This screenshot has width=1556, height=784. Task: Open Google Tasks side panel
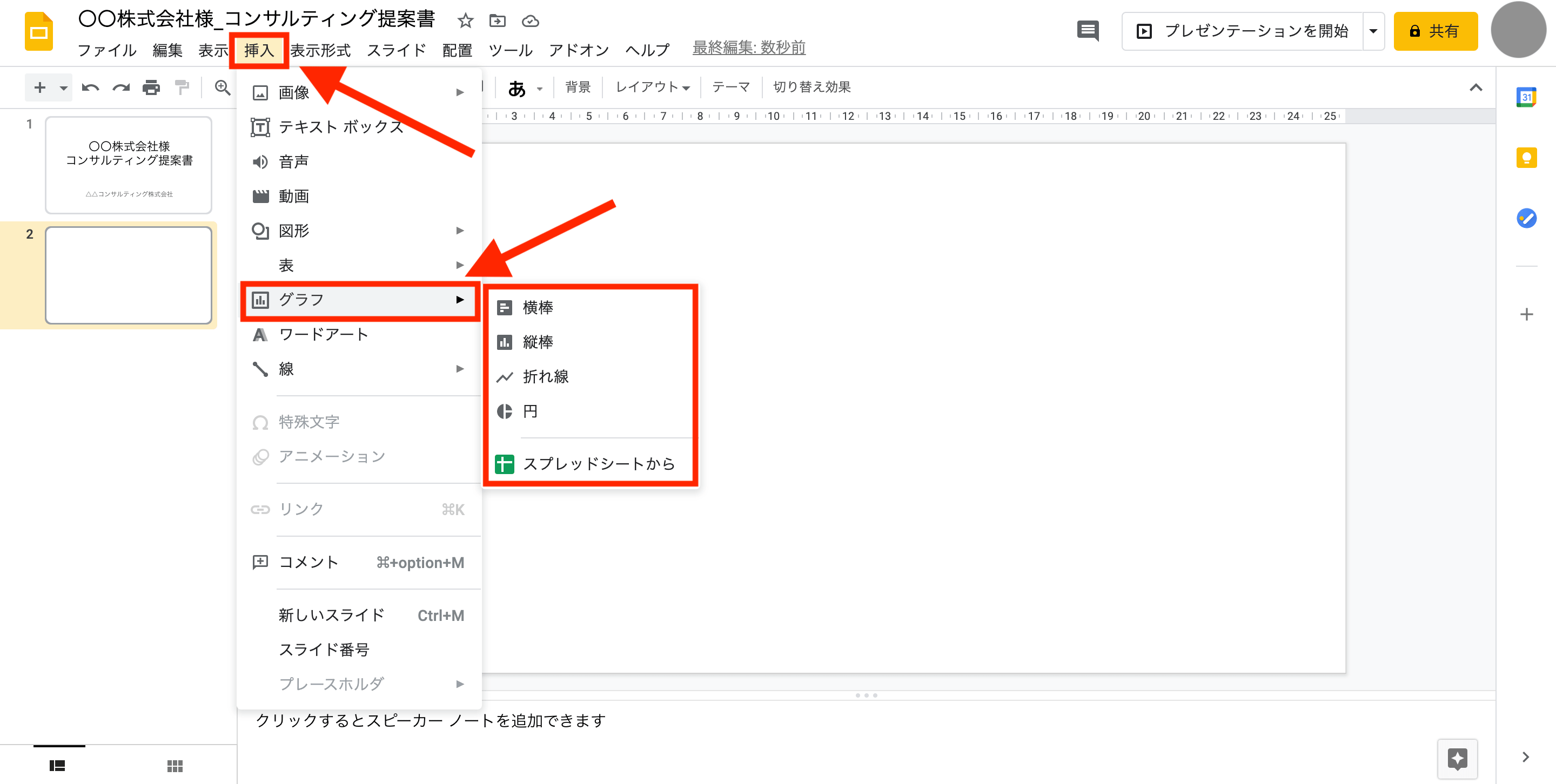[x=1526, y=218]
